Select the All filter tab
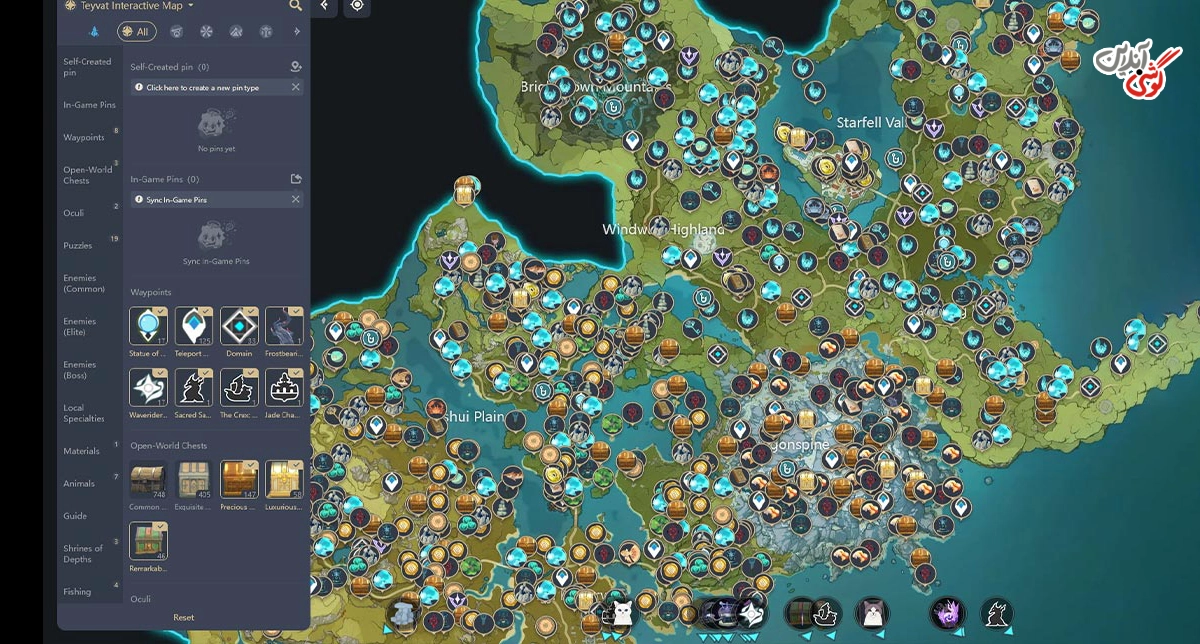The image size is (1200, 644). (x=137, y=32)
